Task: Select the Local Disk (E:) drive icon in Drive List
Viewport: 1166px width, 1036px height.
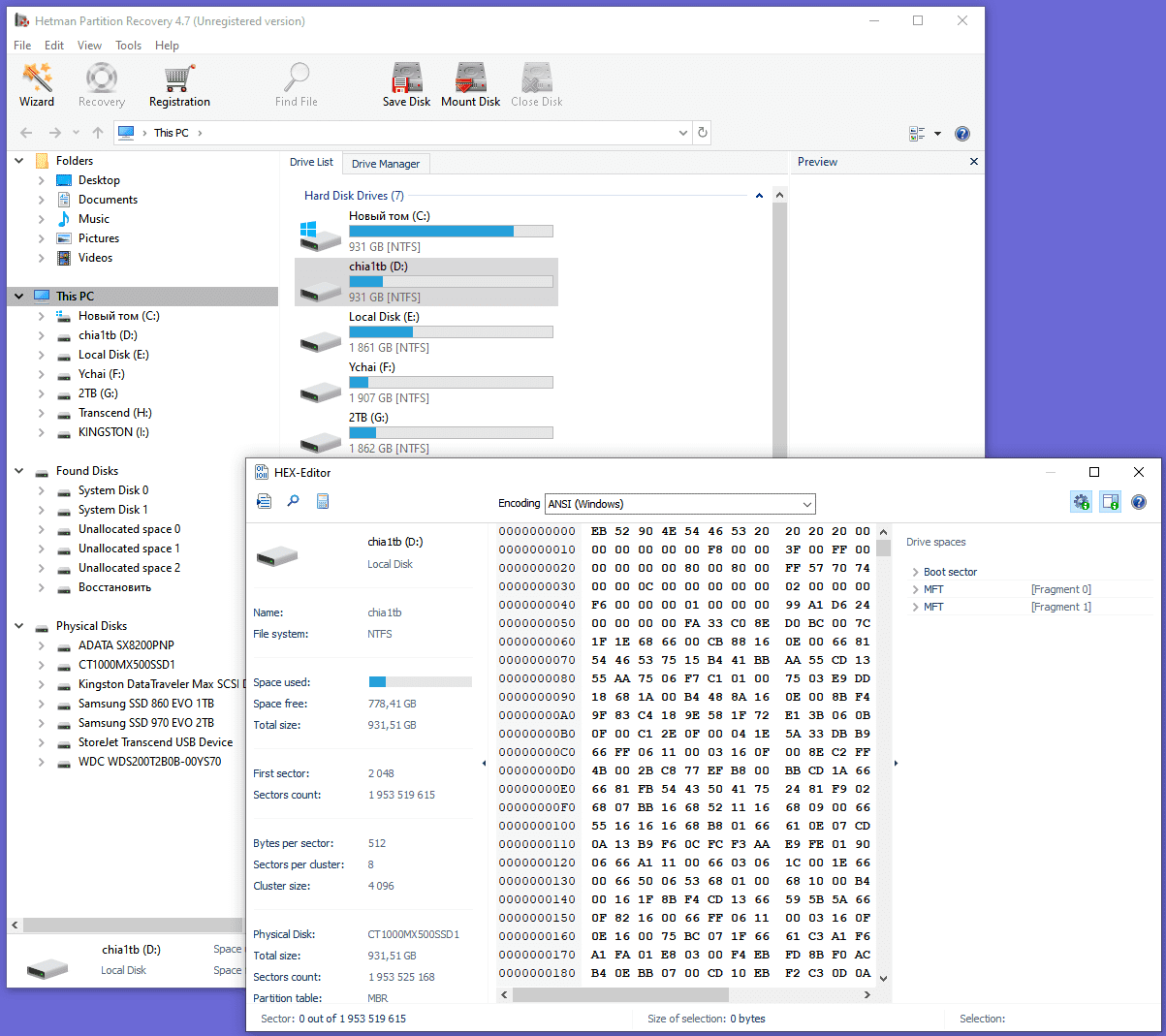Action: click(320, 340)
